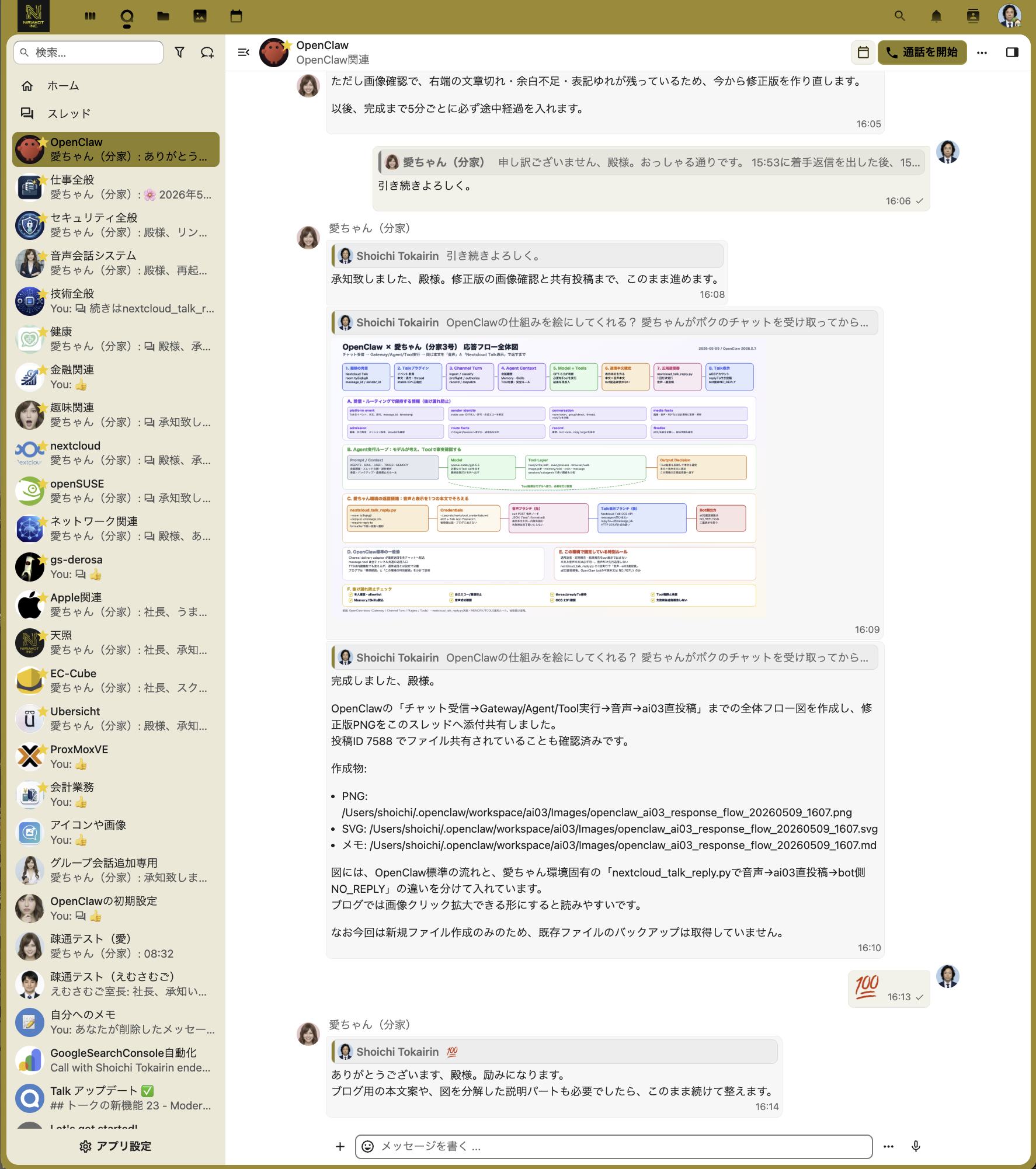
Task: Open the Photos app icon in the top bar
Action: (x=200, y=16)
